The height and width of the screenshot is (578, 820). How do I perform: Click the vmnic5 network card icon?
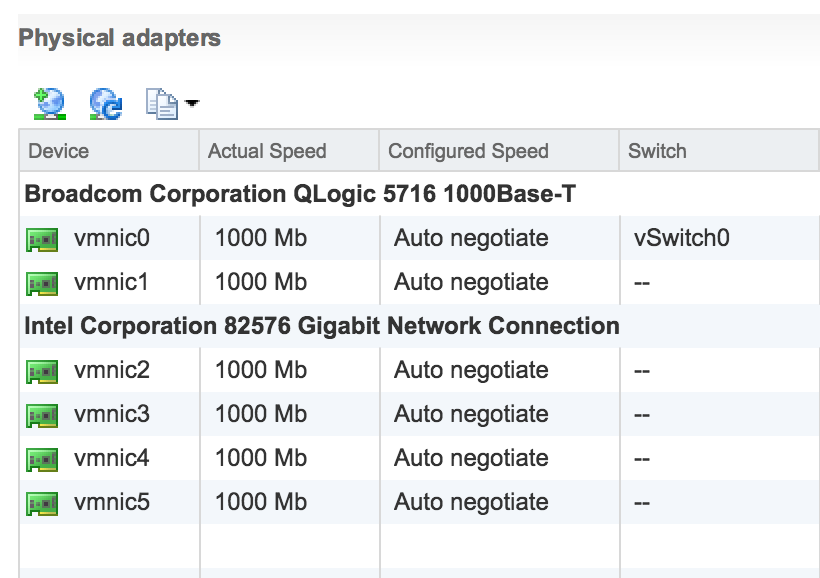42,504
